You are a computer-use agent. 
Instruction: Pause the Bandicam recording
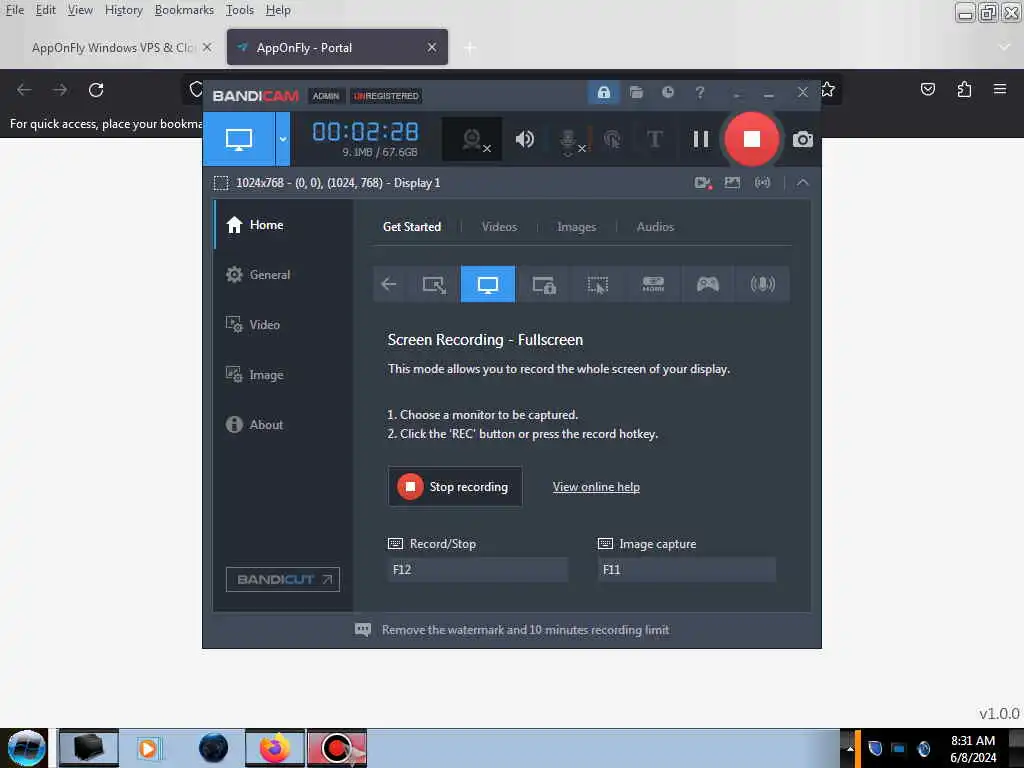pyautogui.click(x=701, y=139)
